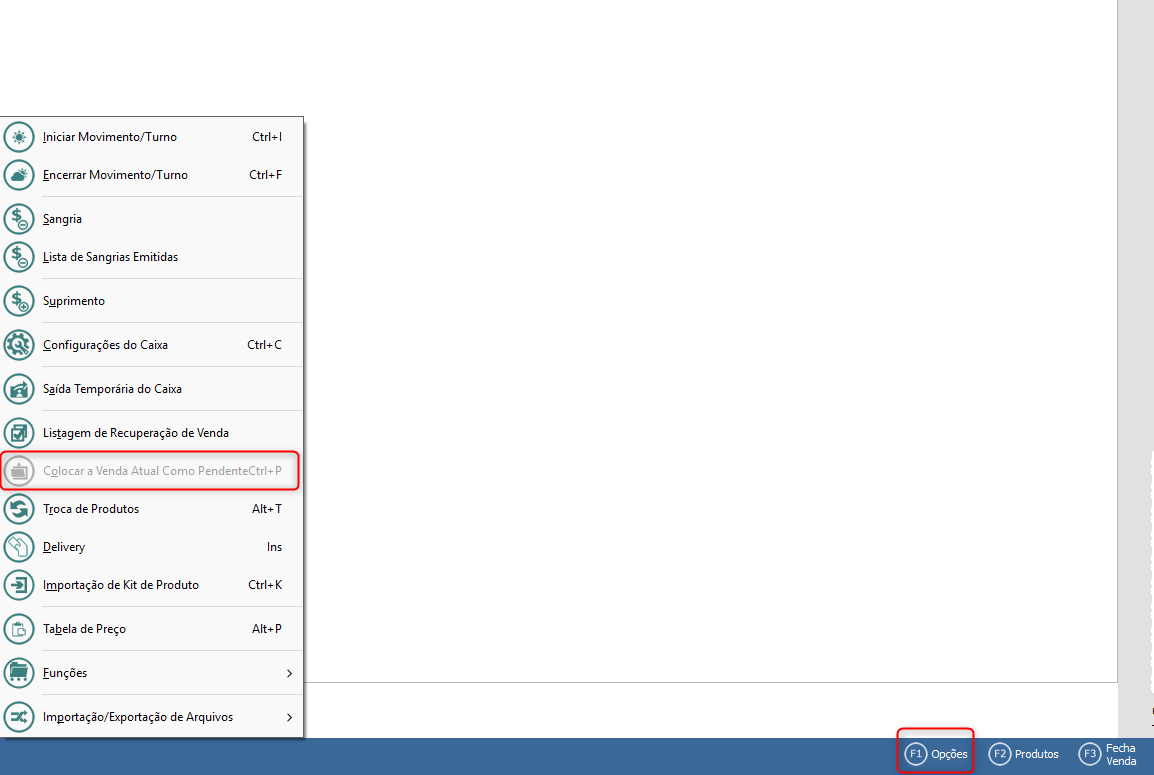Screen dimensions: 1154x775
Task: Expand the Funções submenu arrow
Action: 289,673
